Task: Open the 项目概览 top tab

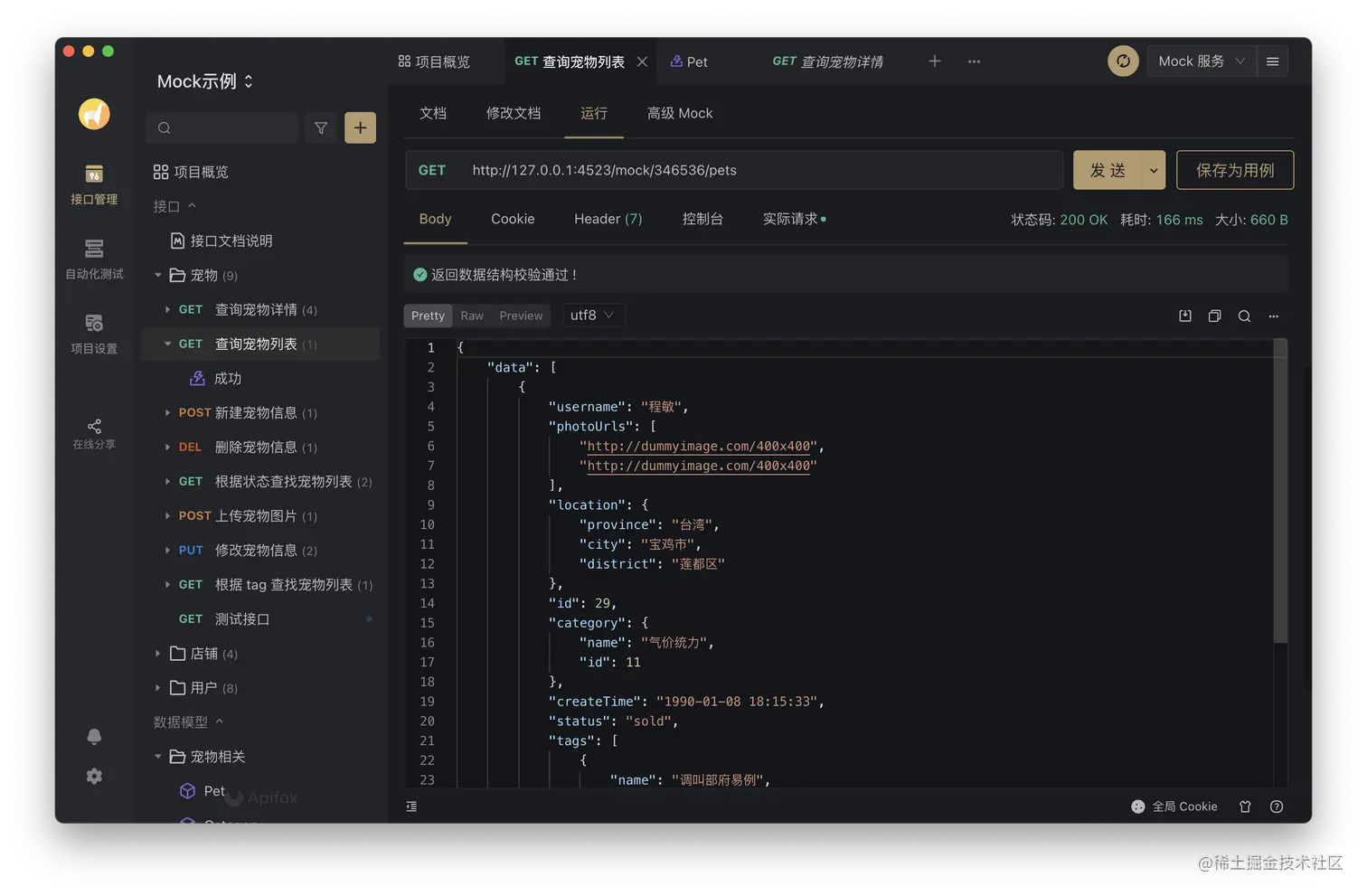Action: point(434,61)
